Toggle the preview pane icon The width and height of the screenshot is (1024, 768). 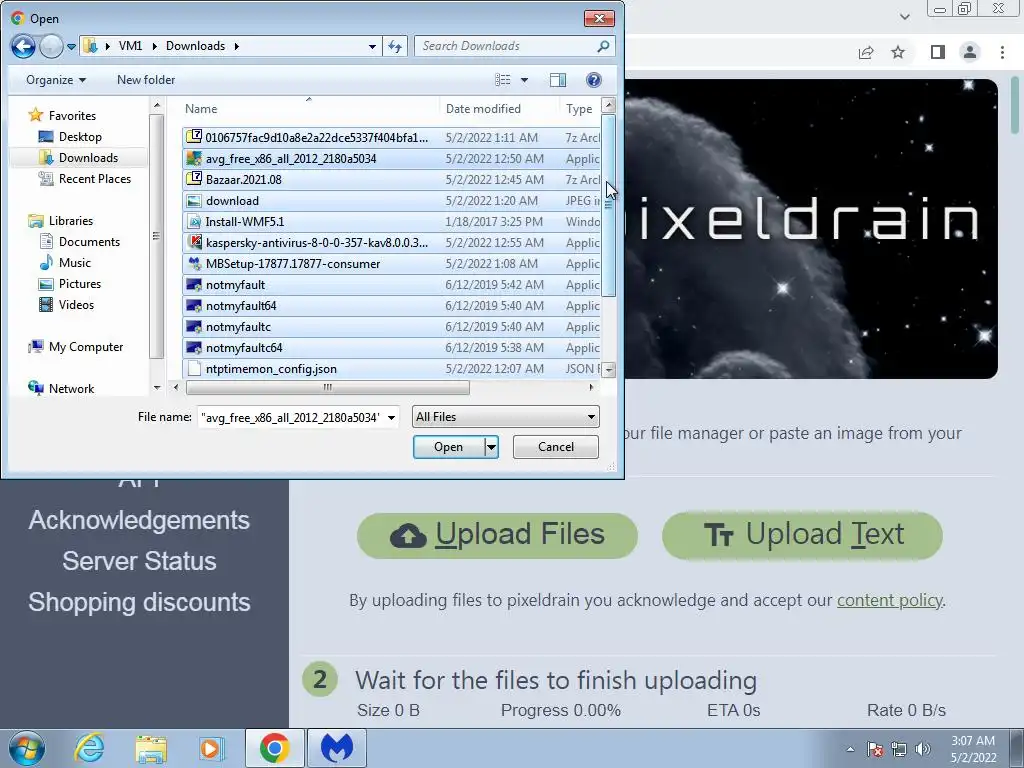558,80
